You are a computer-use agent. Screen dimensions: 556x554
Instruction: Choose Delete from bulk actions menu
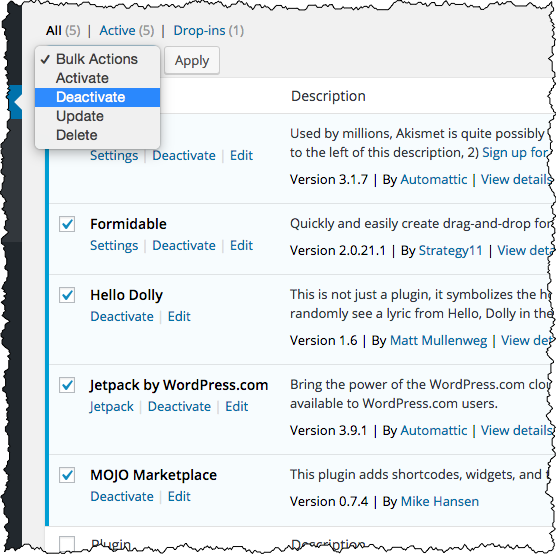click(97, 135)
